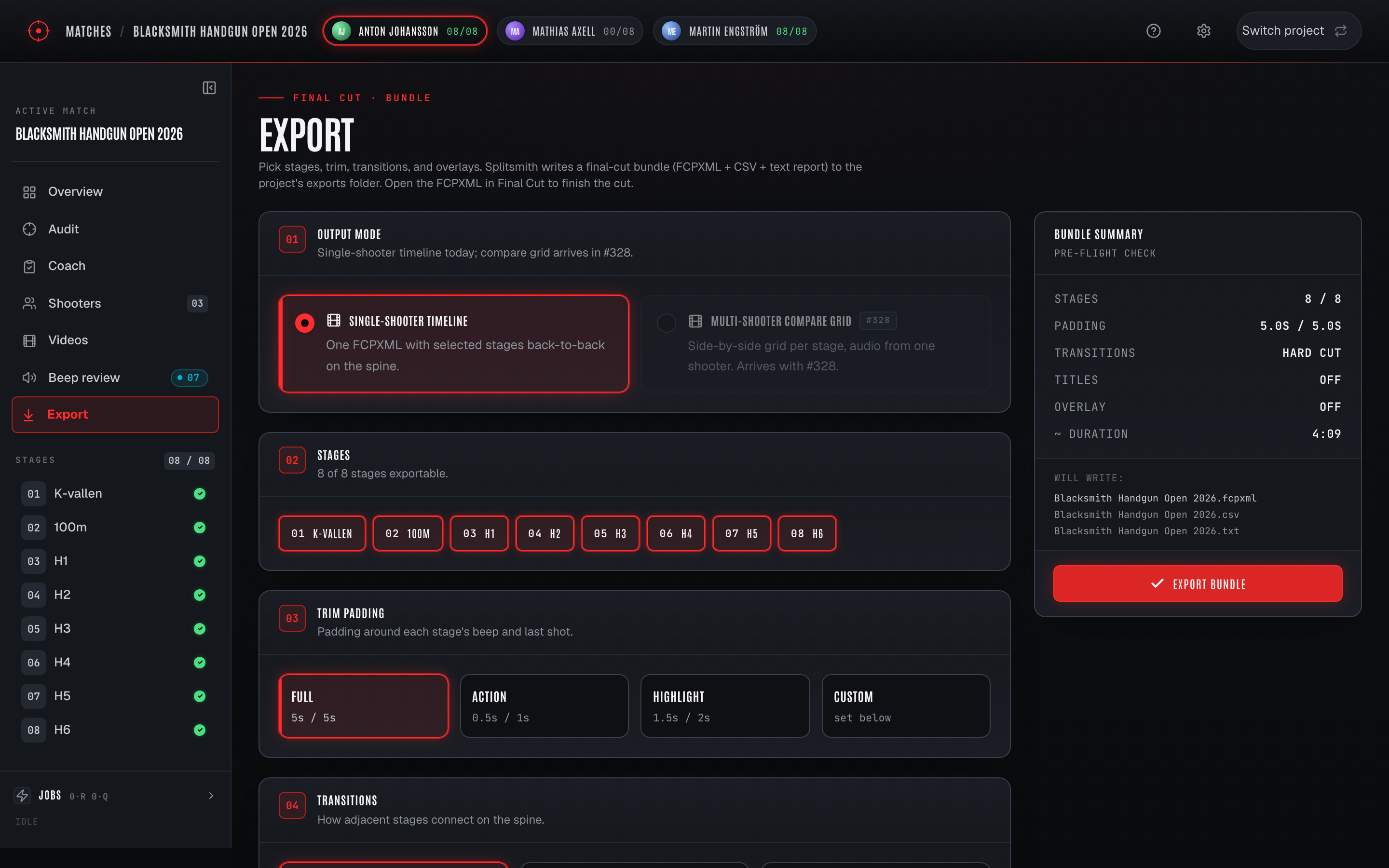Open settings gear icon
1389x868 pixels.
point(1204,31)
